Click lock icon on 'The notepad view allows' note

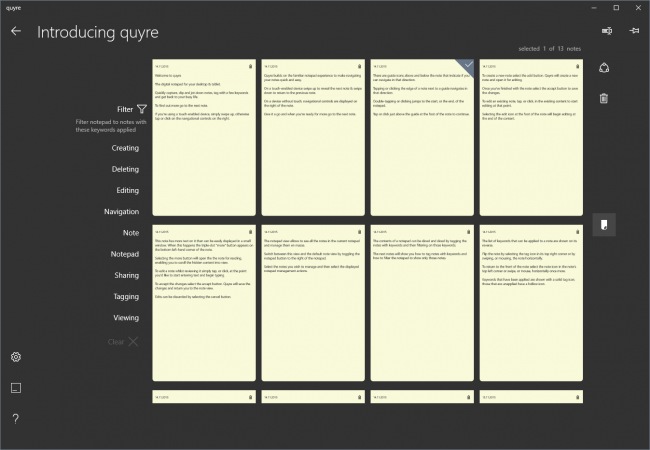(x=359, y=232)
